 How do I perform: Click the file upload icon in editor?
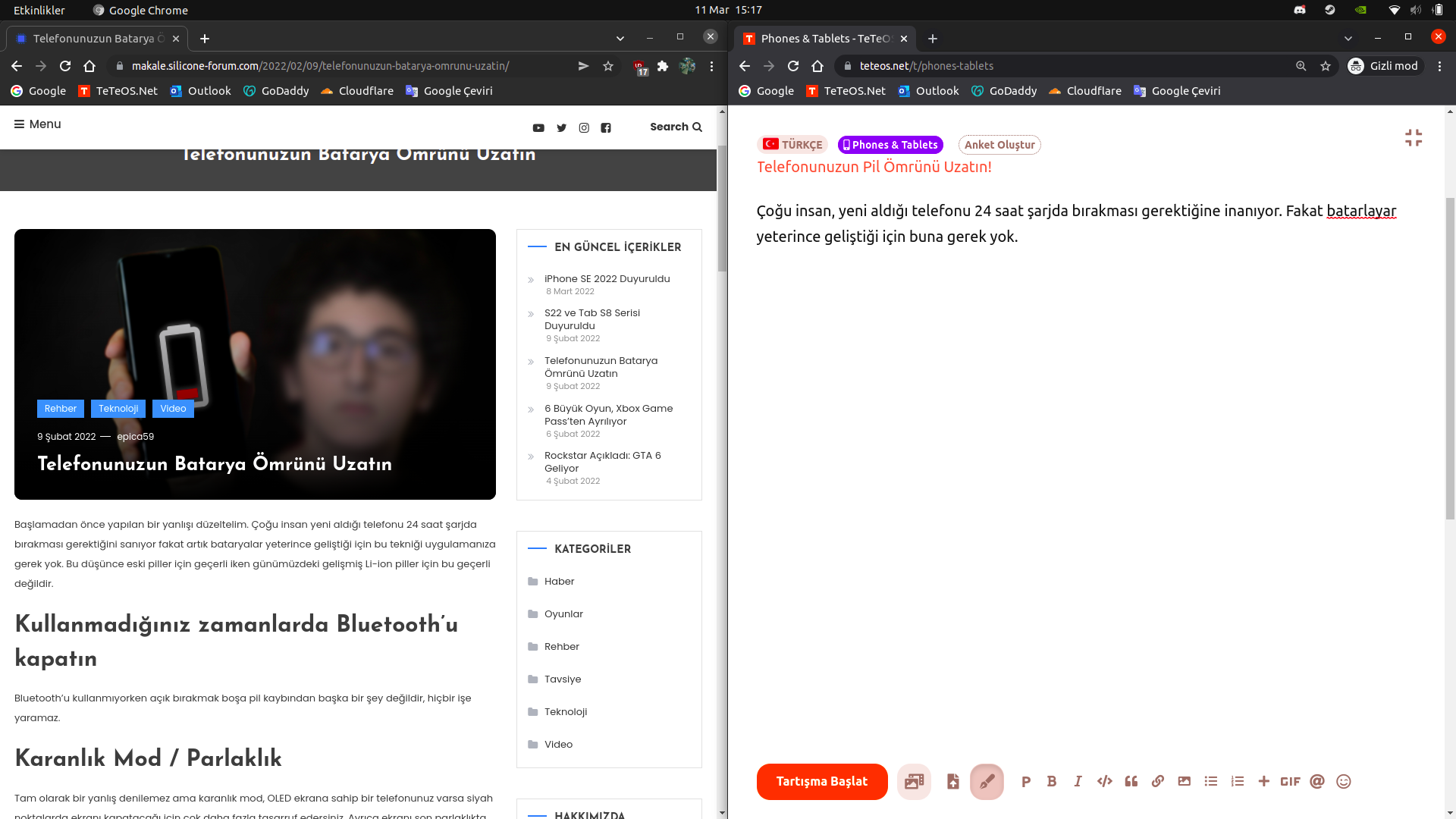click(953, 781)
